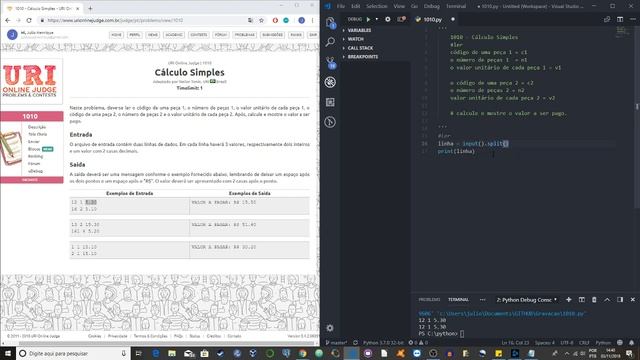This screenshot has width=640, height=360.
Task: Expand the WATCH section
Action: point(356,39)
